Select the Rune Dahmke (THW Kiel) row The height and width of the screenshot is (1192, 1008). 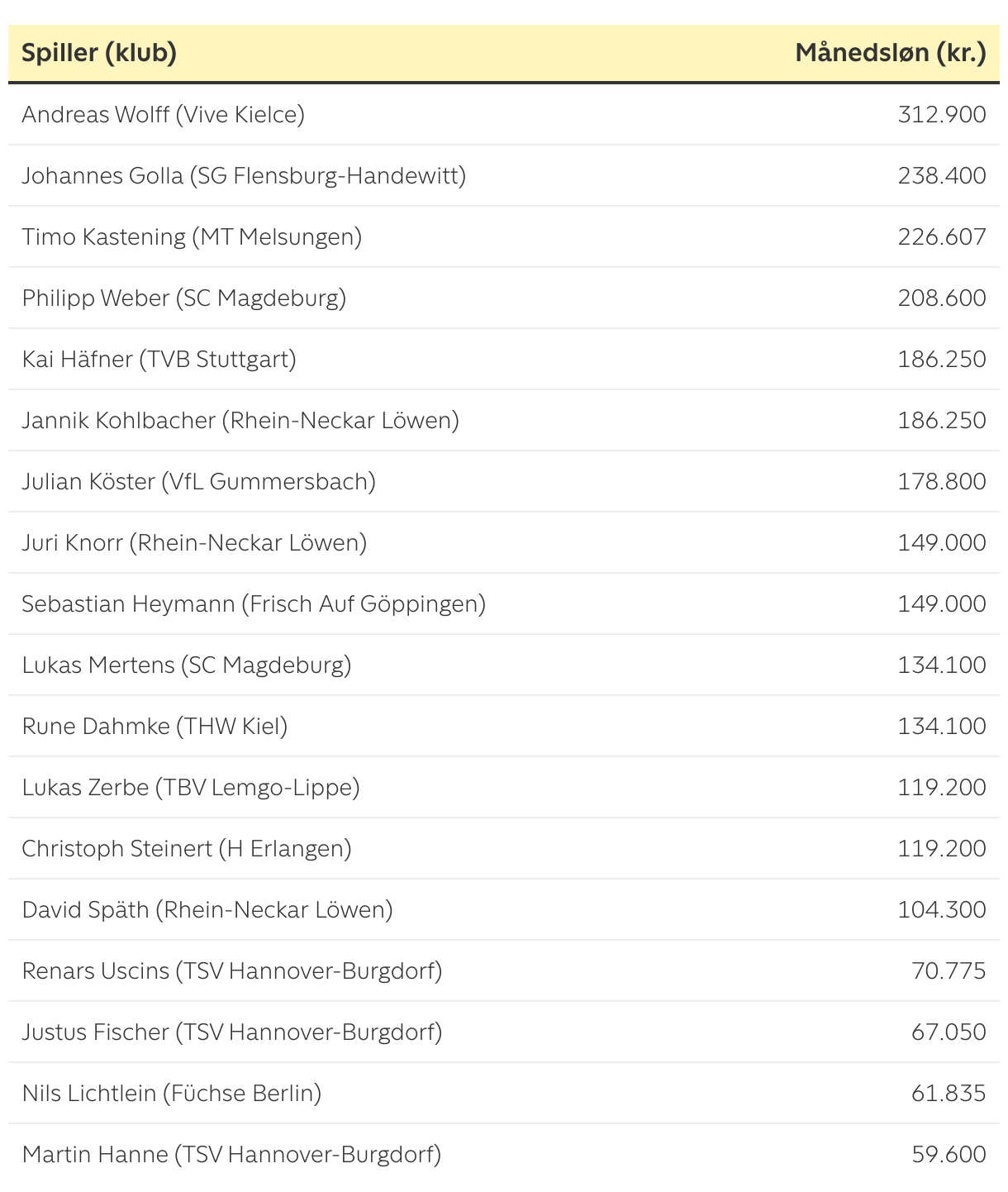coord(155,726)
